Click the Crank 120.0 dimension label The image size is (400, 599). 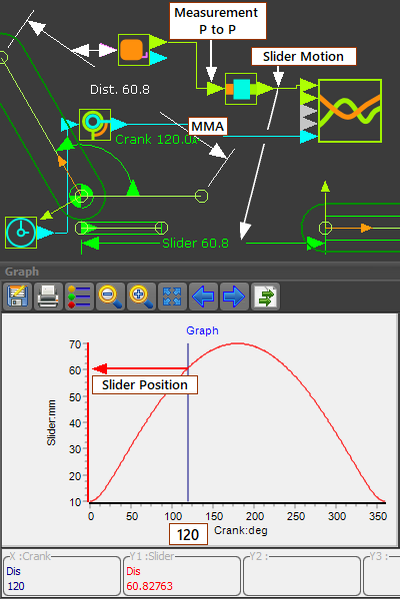tap(156, 139)
